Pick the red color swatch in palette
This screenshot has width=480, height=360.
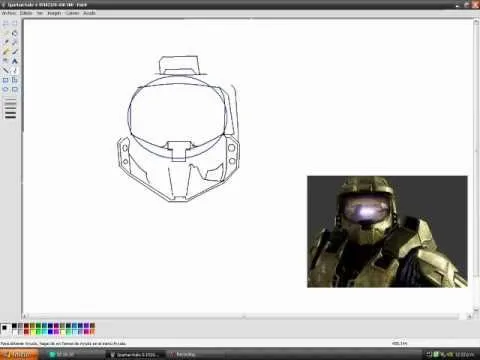pos(26,331)
